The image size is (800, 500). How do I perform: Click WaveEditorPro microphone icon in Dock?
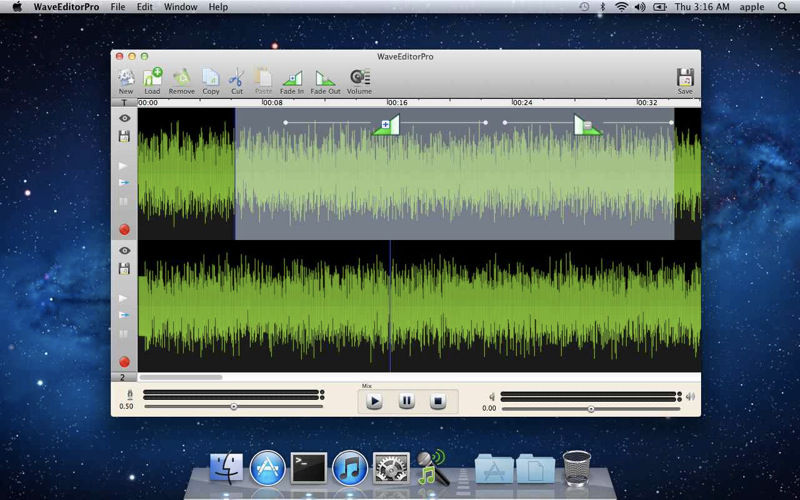pos(433,467)
